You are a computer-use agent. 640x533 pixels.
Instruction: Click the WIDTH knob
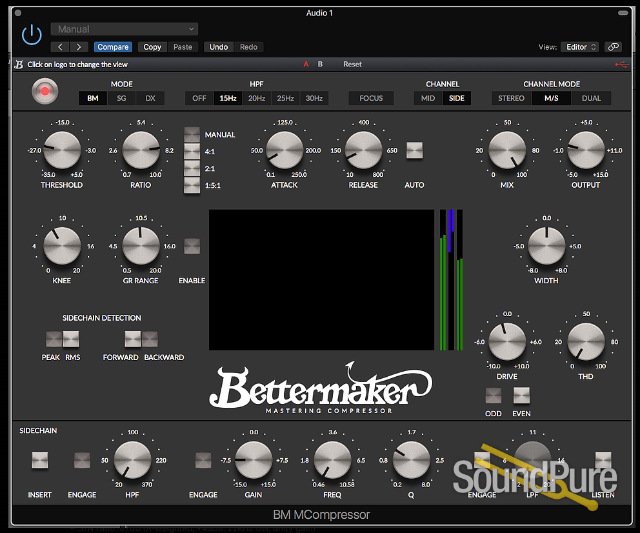click(x=547, y=246)
